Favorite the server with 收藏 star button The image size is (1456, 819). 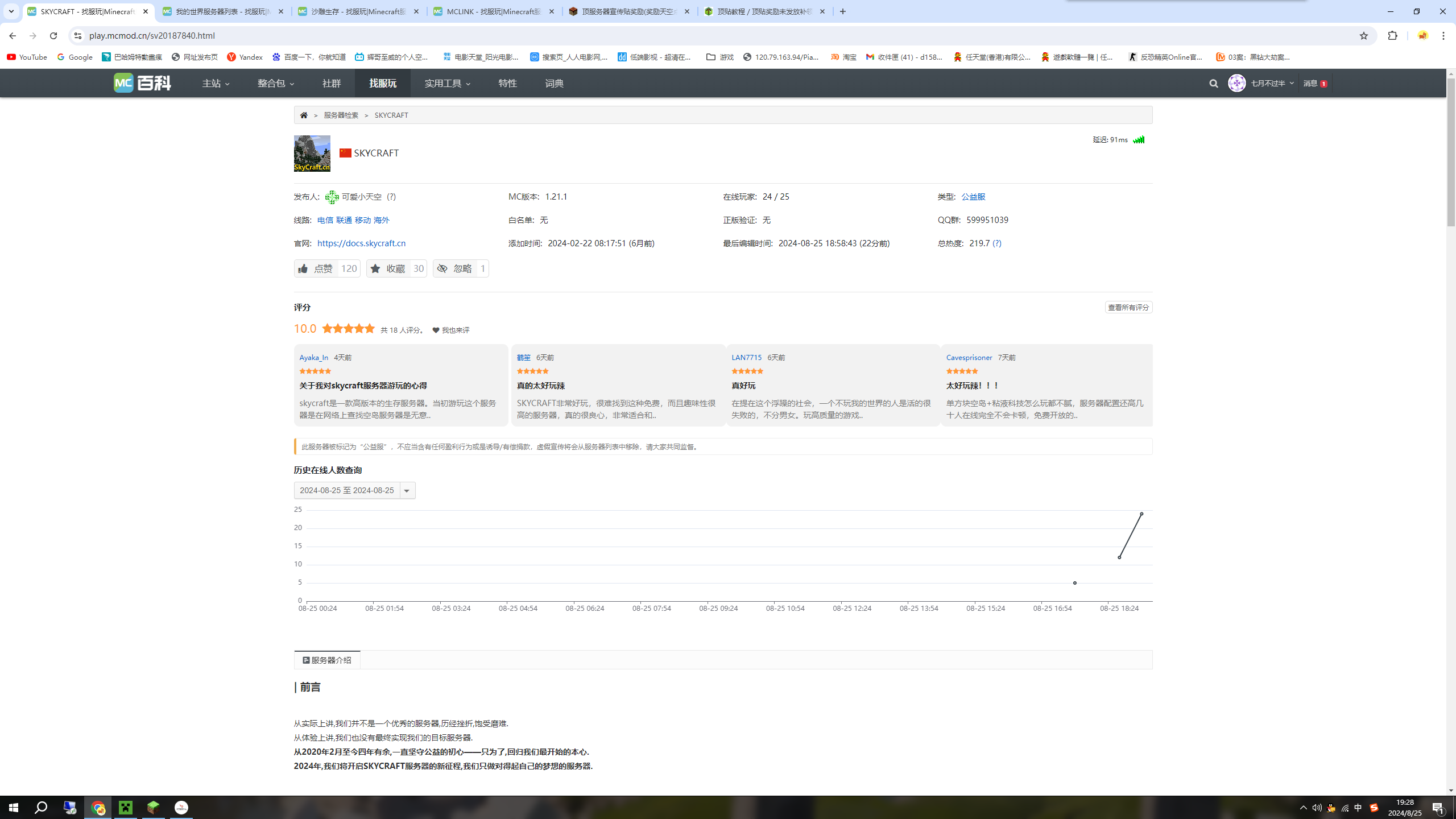[x=396, y=268]
